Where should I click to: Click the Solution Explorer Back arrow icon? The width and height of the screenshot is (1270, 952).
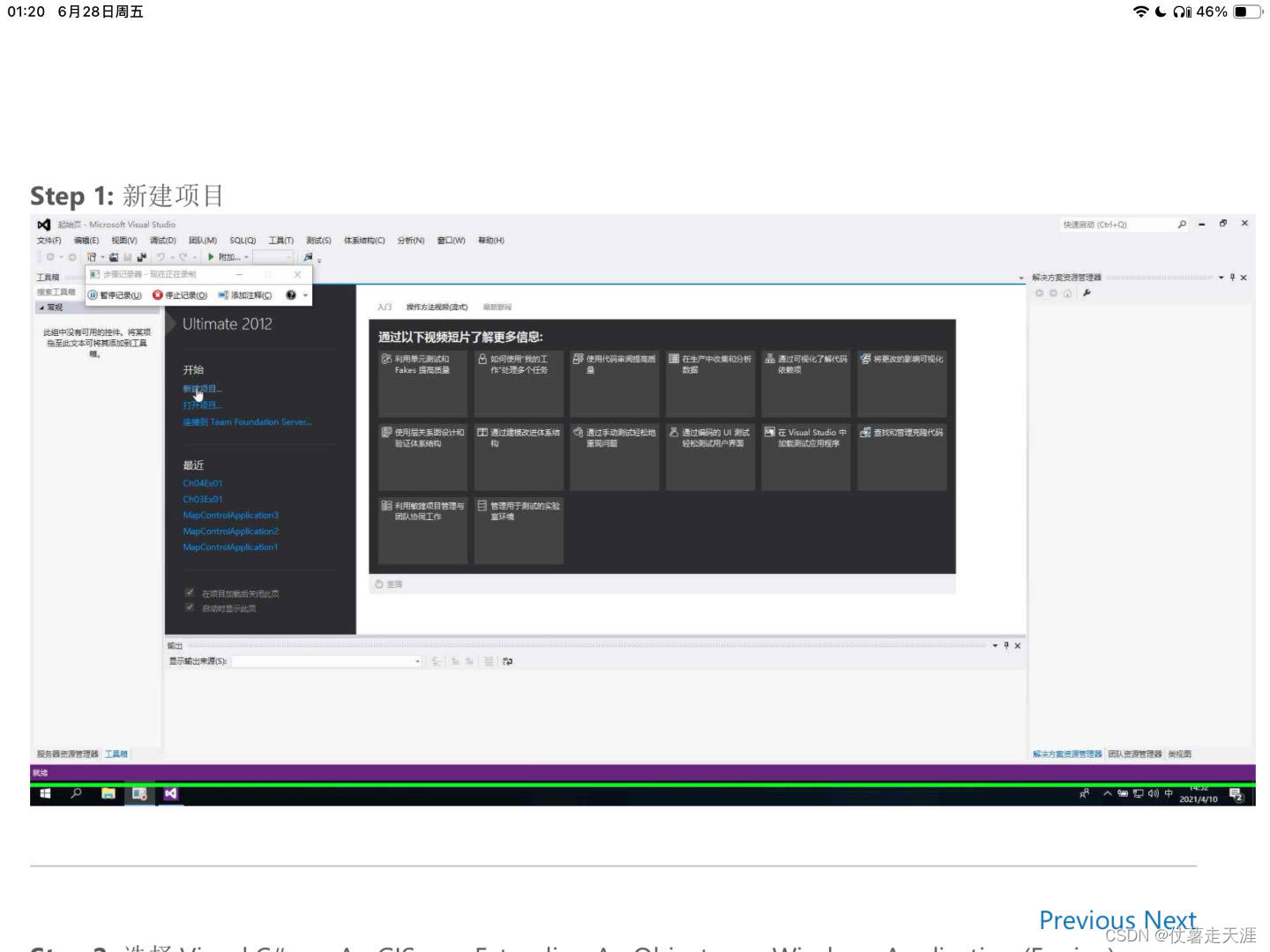pyautogui.click(x=1040, y=293)
